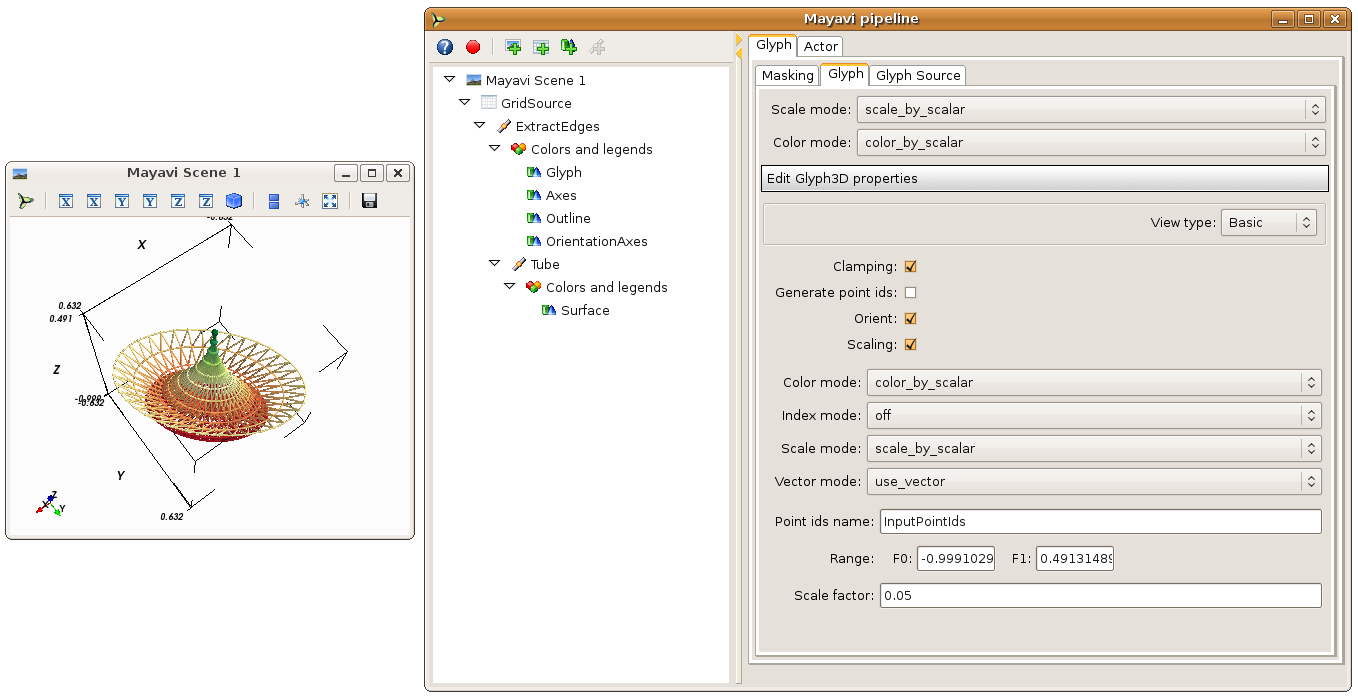Toggle parallel projection icon in scene toolbar

point(274,201)
